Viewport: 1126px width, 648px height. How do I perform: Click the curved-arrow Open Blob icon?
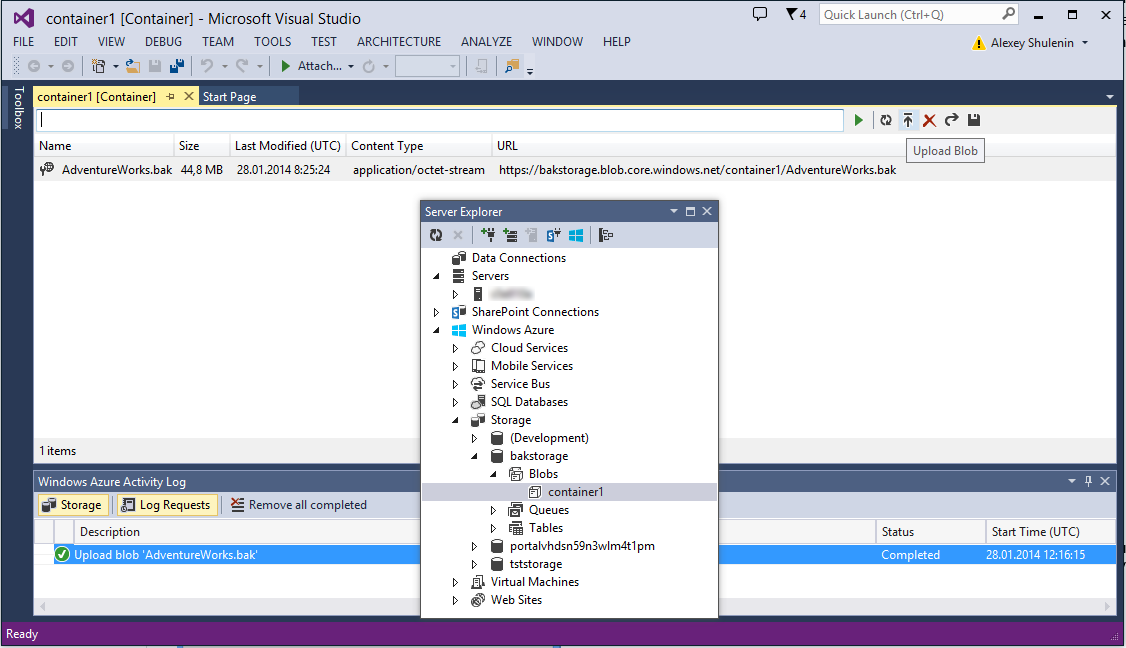(x=951, y=120)
